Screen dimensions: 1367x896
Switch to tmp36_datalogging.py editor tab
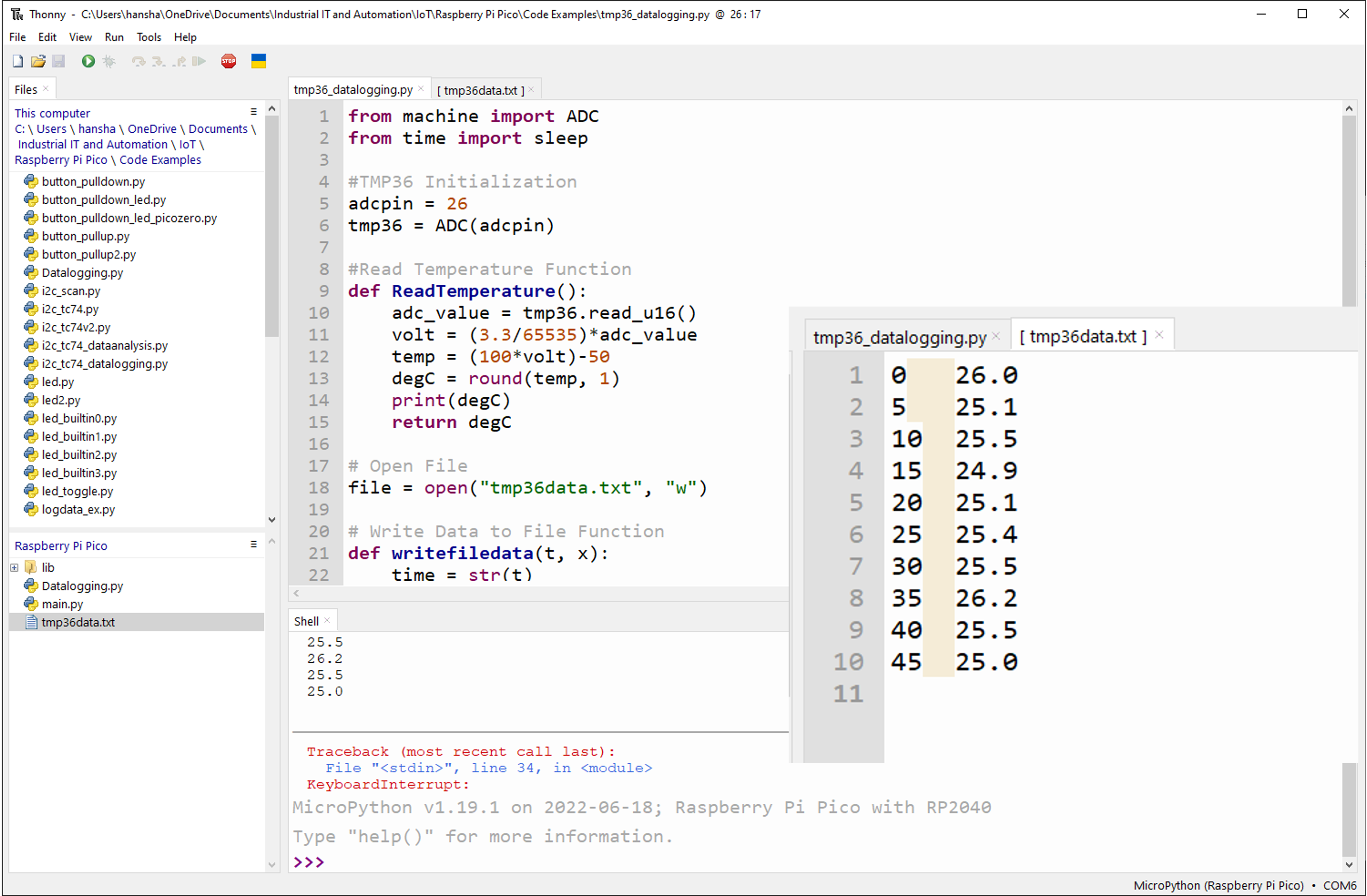pyautogui.click(x=353, y=90)
